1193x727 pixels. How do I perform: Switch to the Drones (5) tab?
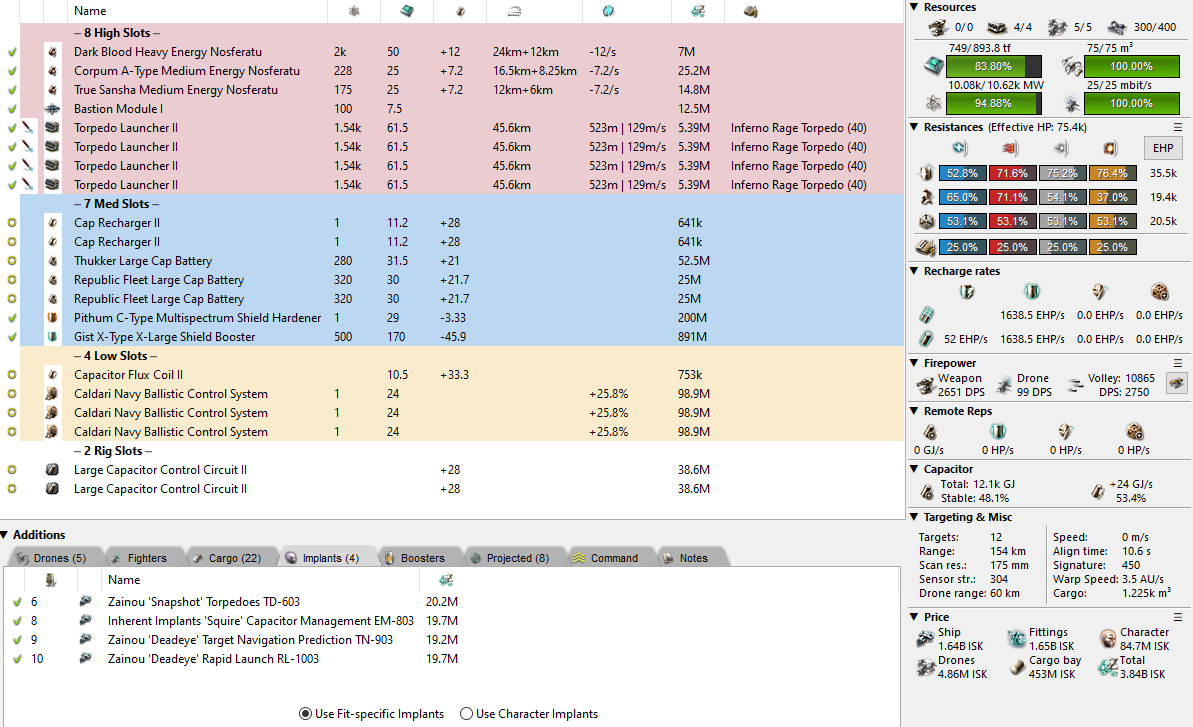click(50, 558)
